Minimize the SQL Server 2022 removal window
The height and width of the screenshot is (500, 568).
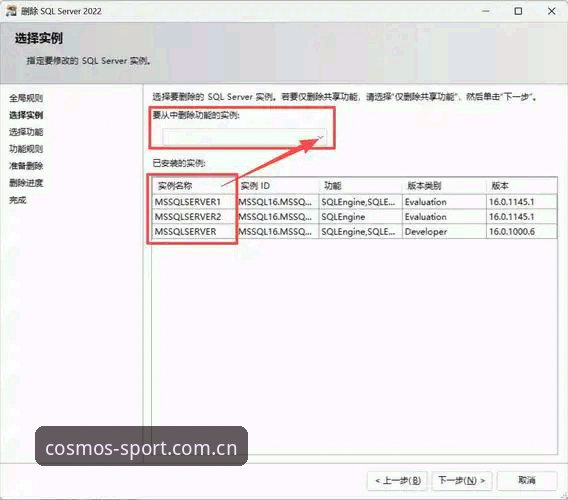point(486,11)
